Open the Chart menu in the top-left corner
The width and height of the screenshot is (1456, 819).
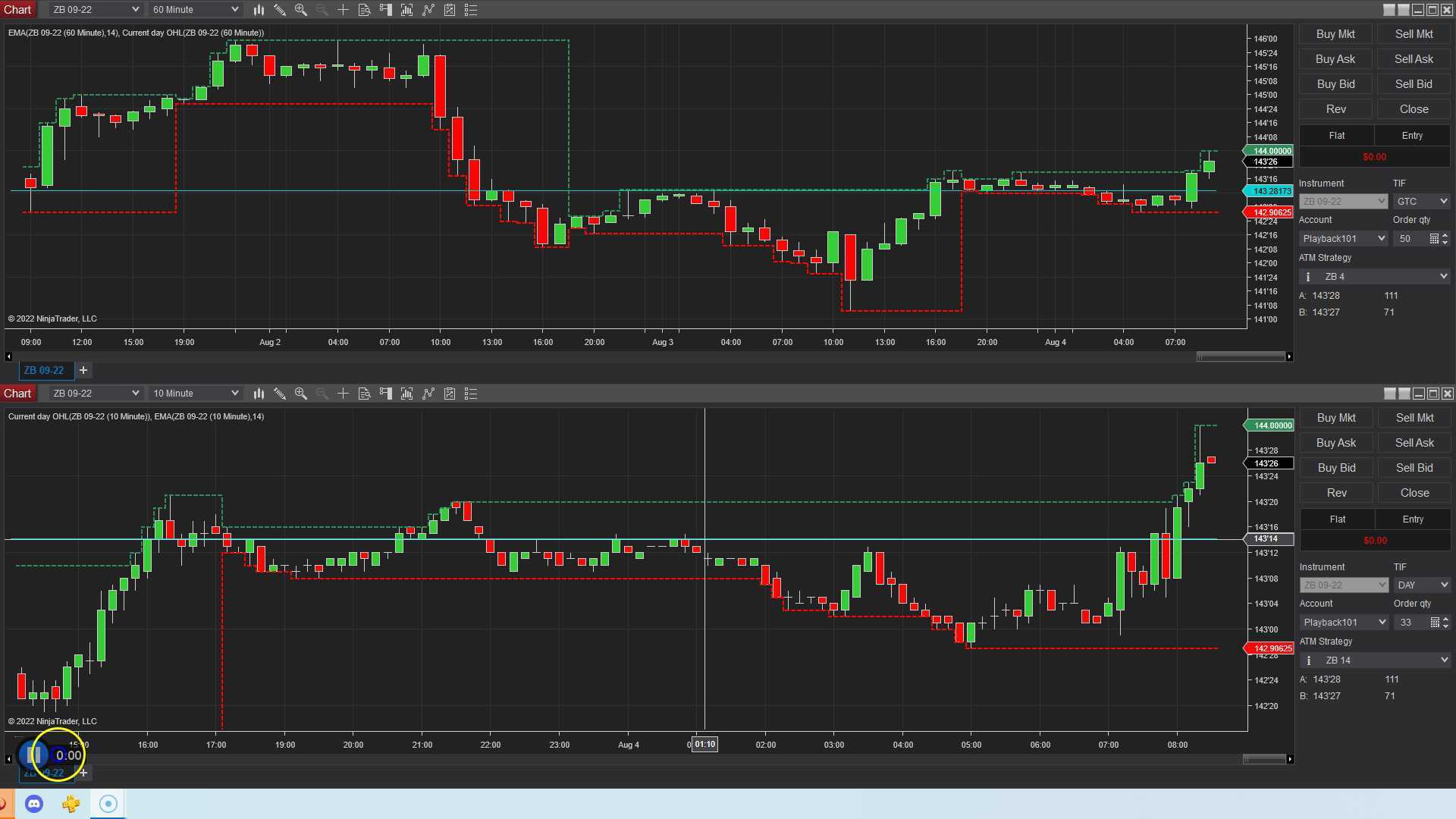17,10
